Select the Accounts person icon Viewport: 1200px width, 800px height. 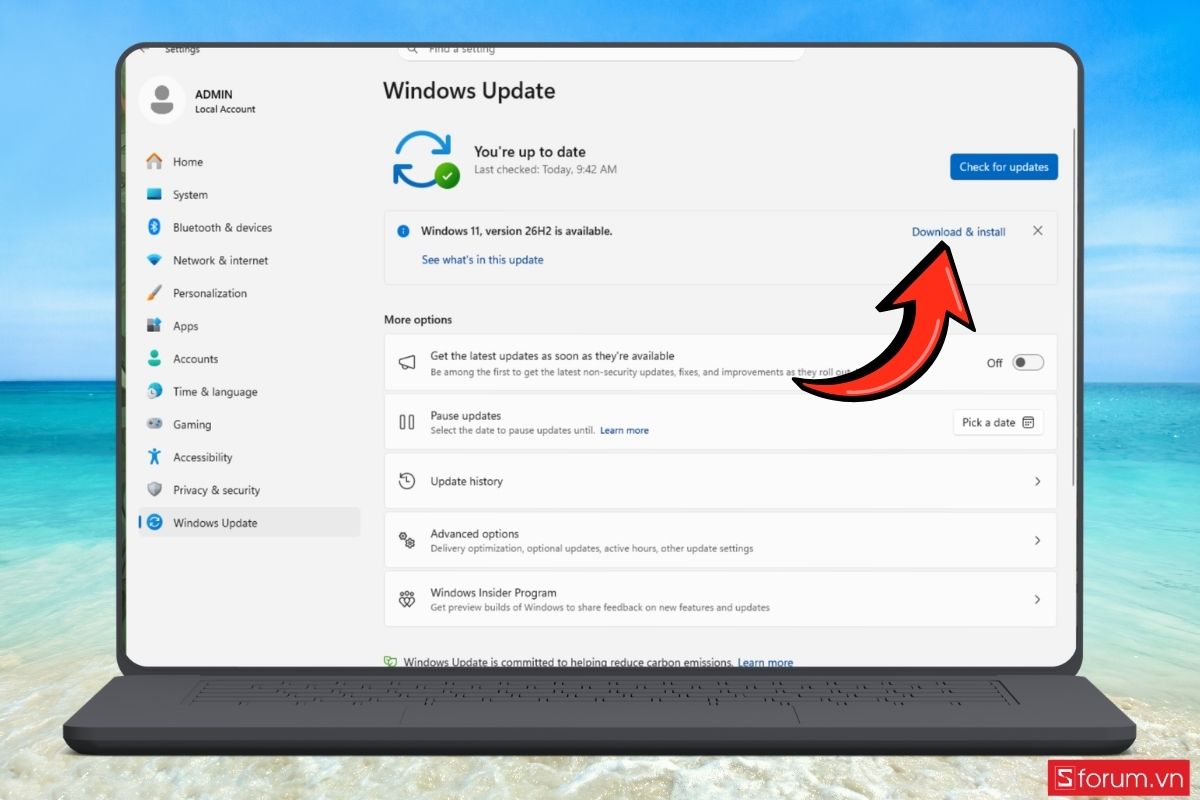(154, 359)
